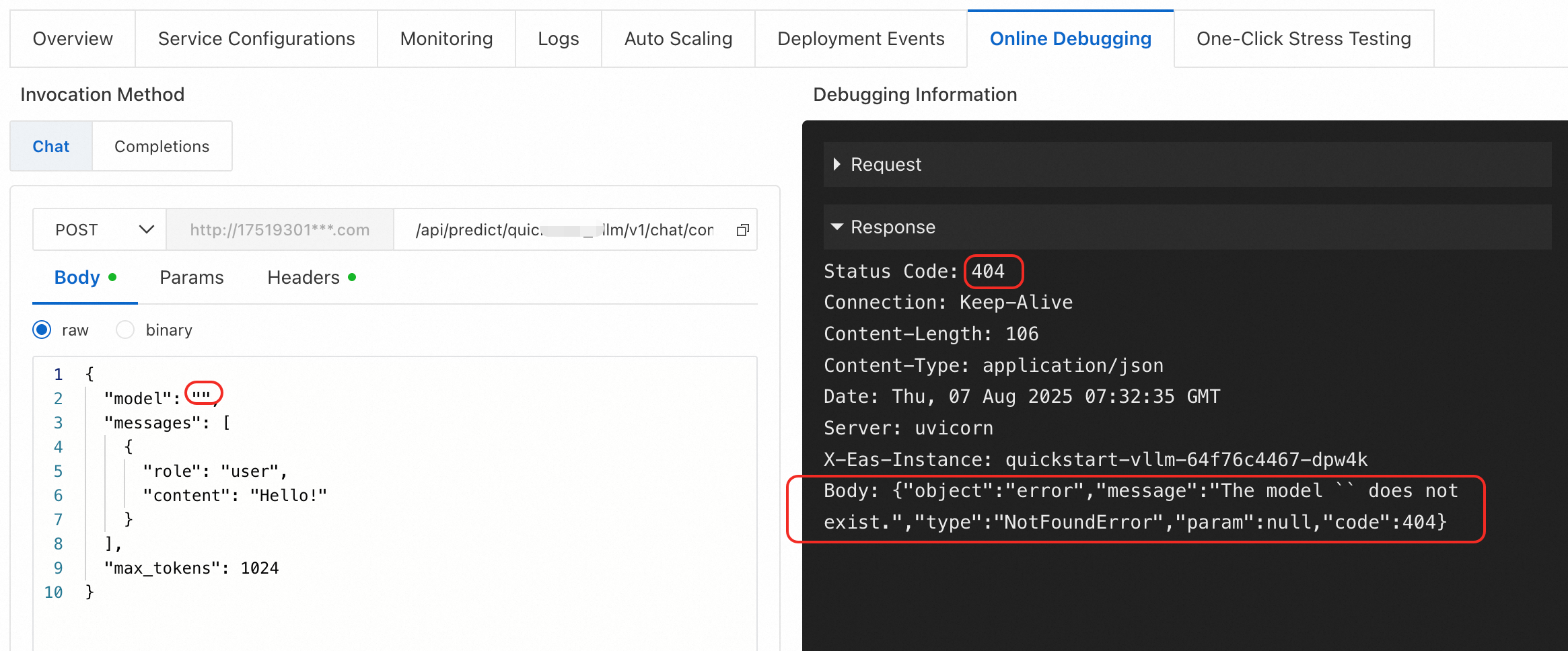Click the empty model value in JSON body
Screen dimensions: 1568x651
tap(201, 395)
